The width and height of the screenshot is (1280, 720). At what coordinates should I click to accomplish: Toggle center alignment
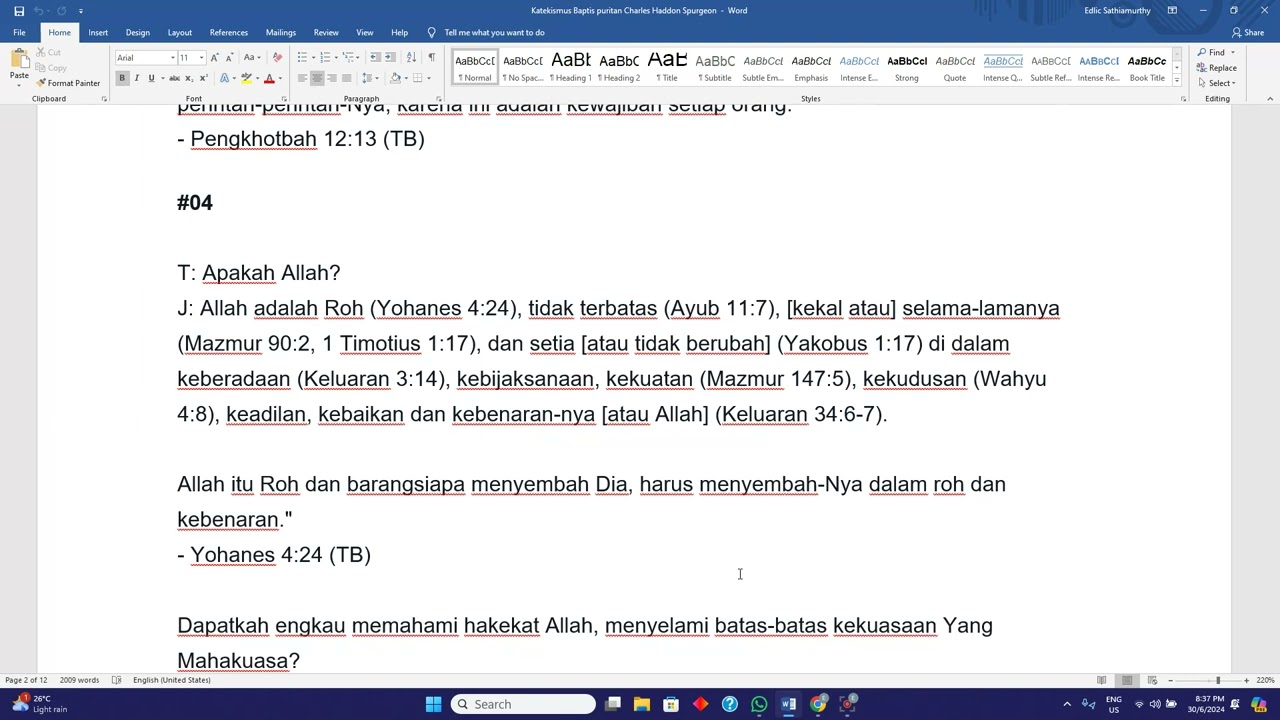[317, 78]
